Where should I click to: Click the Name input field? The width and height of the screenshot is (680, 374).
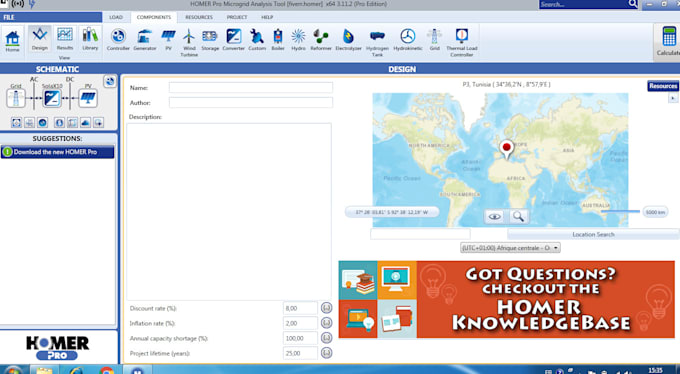251,88
